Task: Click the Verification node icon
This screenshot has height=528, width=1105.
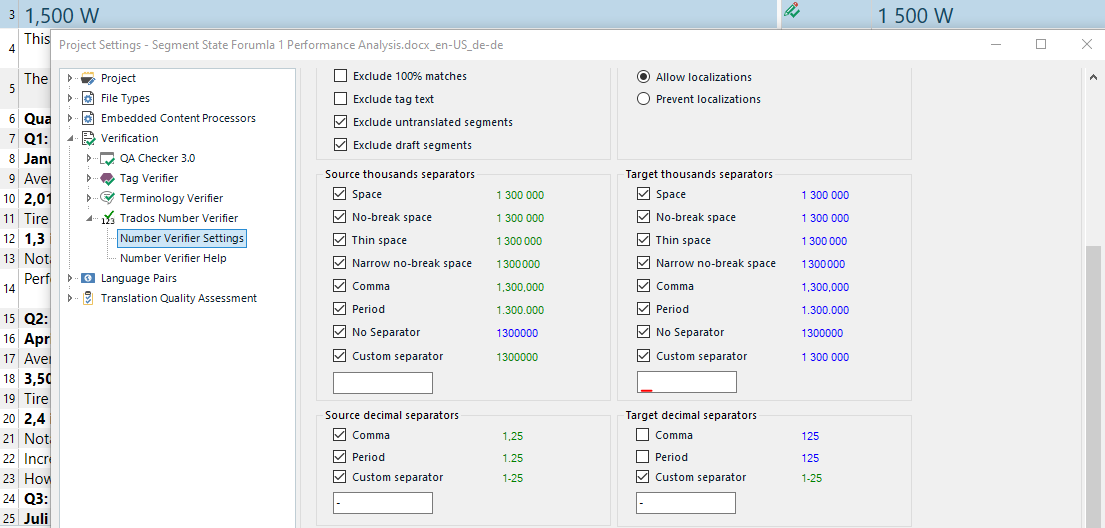Action: pyautogui.click(x=88, y=139)
